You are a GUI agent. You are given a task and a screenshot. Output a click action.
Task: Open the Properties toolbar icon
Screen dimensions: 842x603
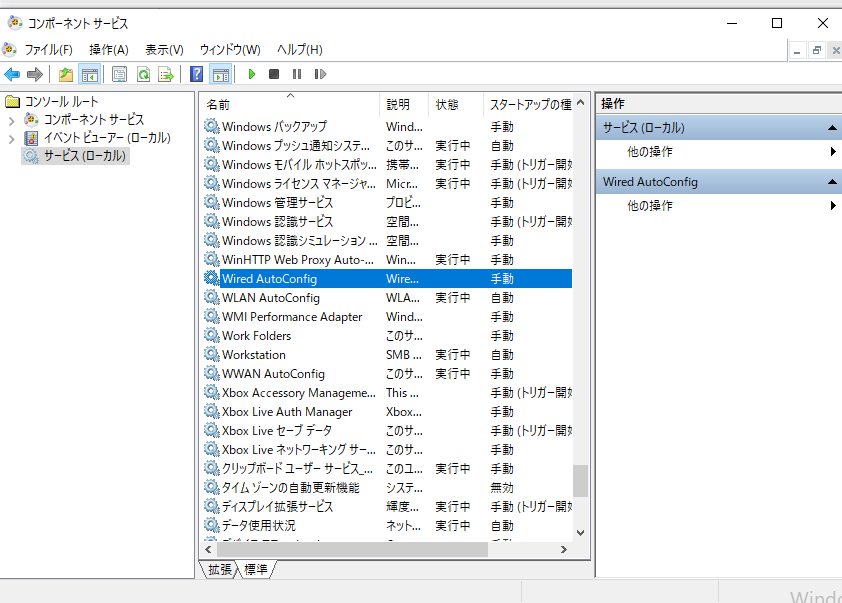[119, 74]
